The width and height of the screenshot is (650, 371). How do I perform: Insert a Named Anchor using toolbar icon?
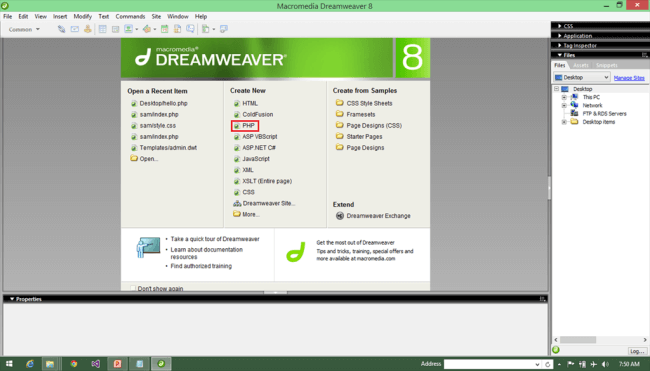[x=87, y=29]
